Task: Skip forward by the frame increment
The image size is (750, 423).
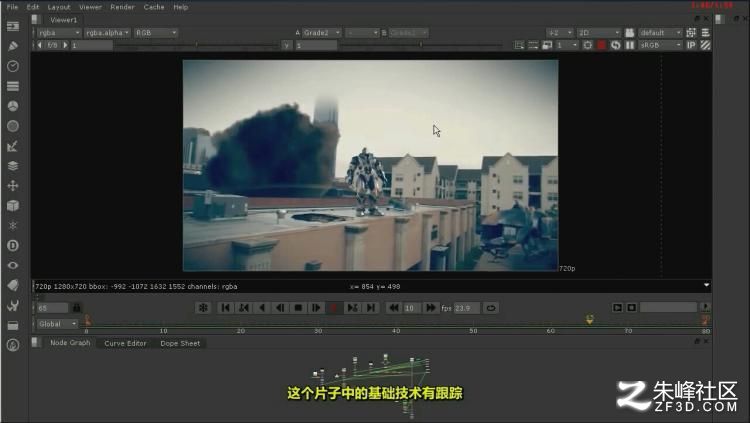Action: pyautogui.click(x=430, y=308)
